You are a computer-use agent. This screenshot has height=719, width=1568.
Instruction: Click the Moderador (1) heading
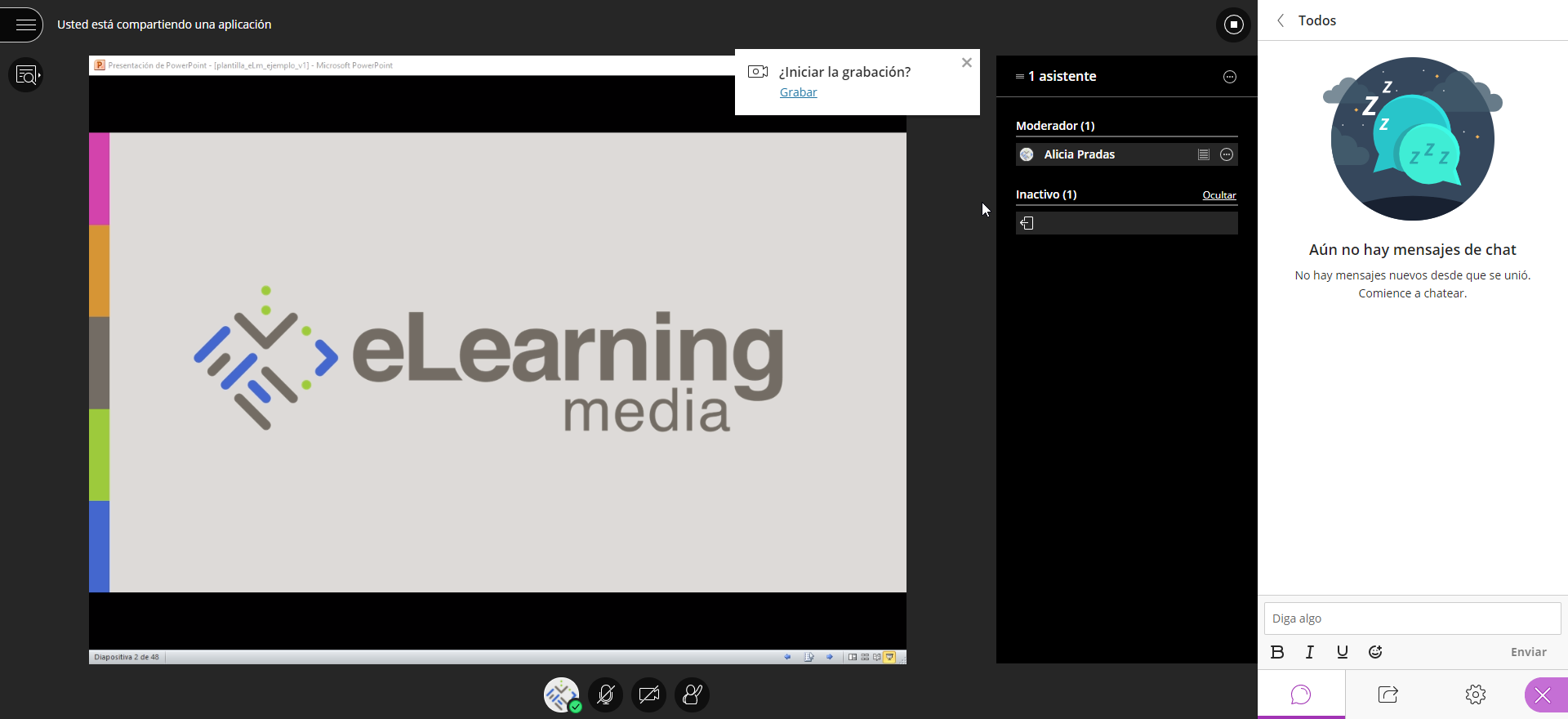pos(1055,126)
